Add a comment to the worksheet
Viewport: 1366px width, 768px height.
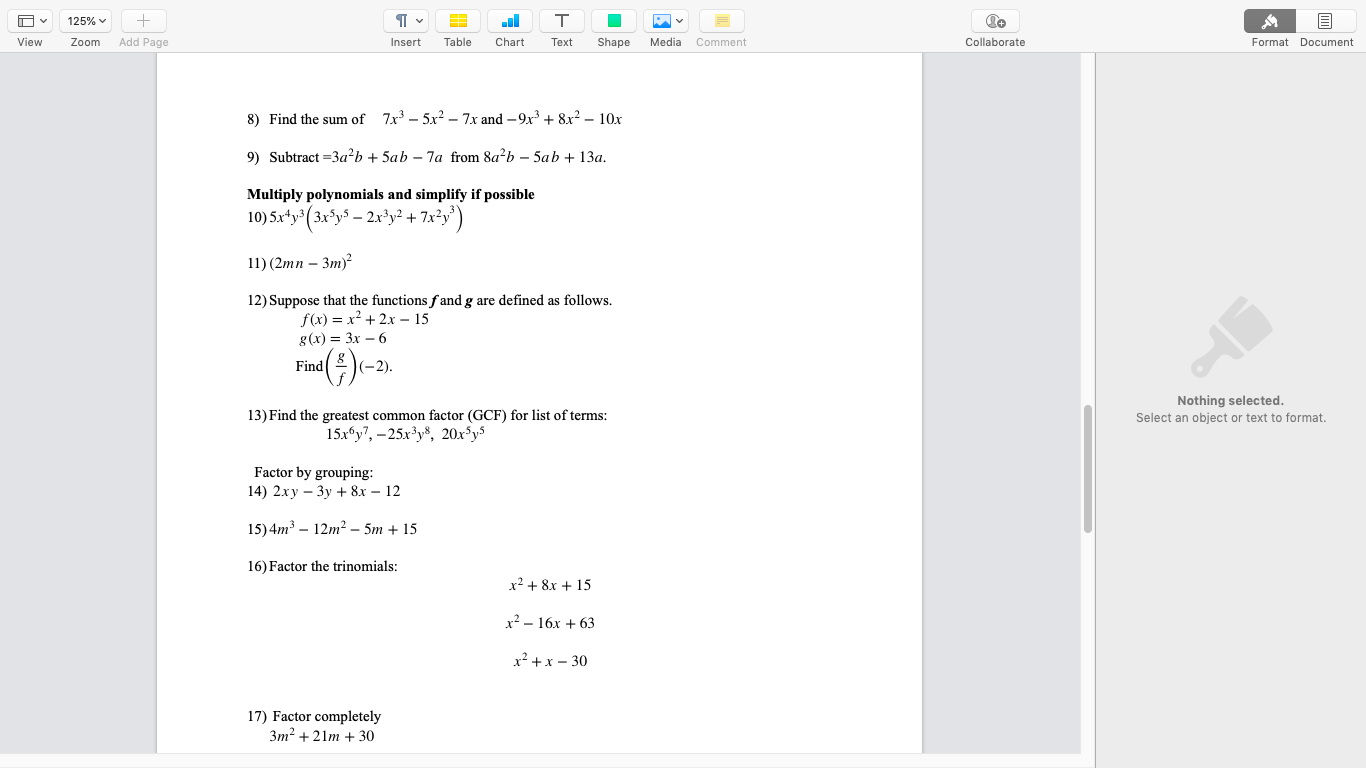point(720,20)
